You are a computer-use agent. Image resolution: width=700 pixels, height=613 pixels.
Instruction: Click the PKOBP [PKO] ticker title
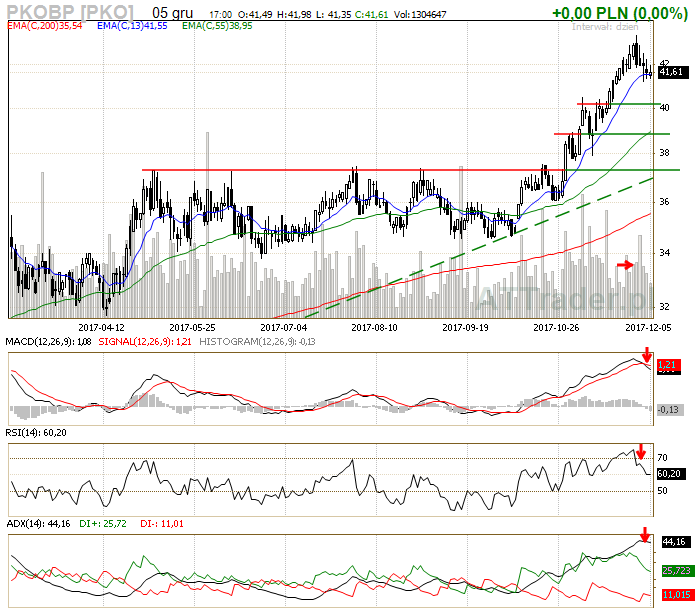pos(70,12)
